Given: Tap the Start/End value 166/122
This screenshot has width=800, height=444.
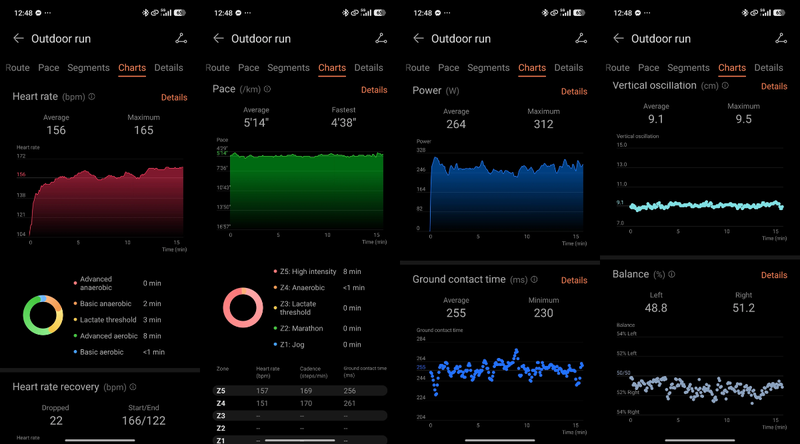Looking at the screenshot, I should [x=143, y=421].
